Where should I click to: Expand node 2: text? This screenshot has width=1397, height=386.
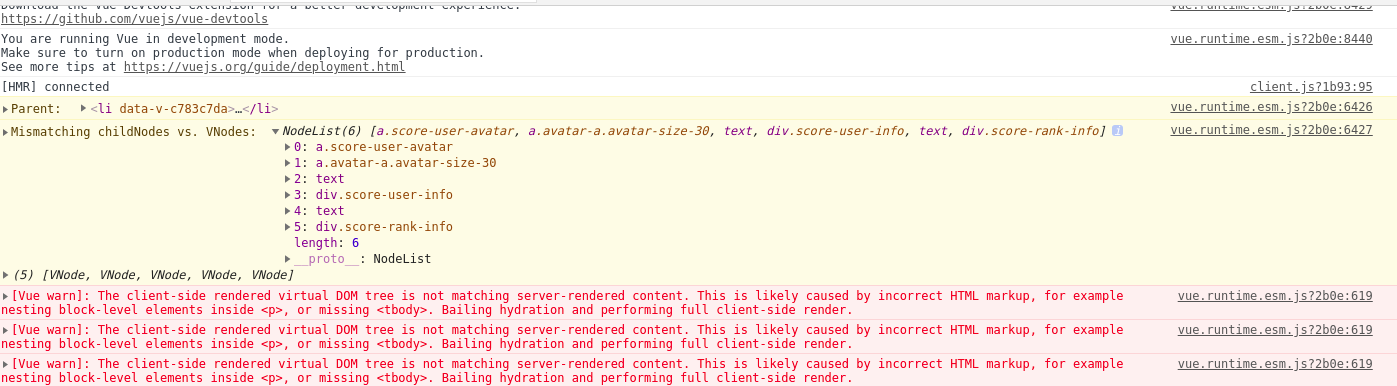[289, 179]
